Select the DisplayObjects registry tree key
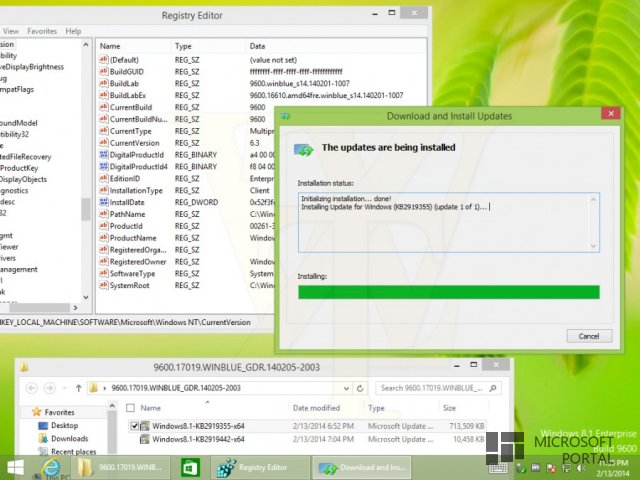 [23, 179]
